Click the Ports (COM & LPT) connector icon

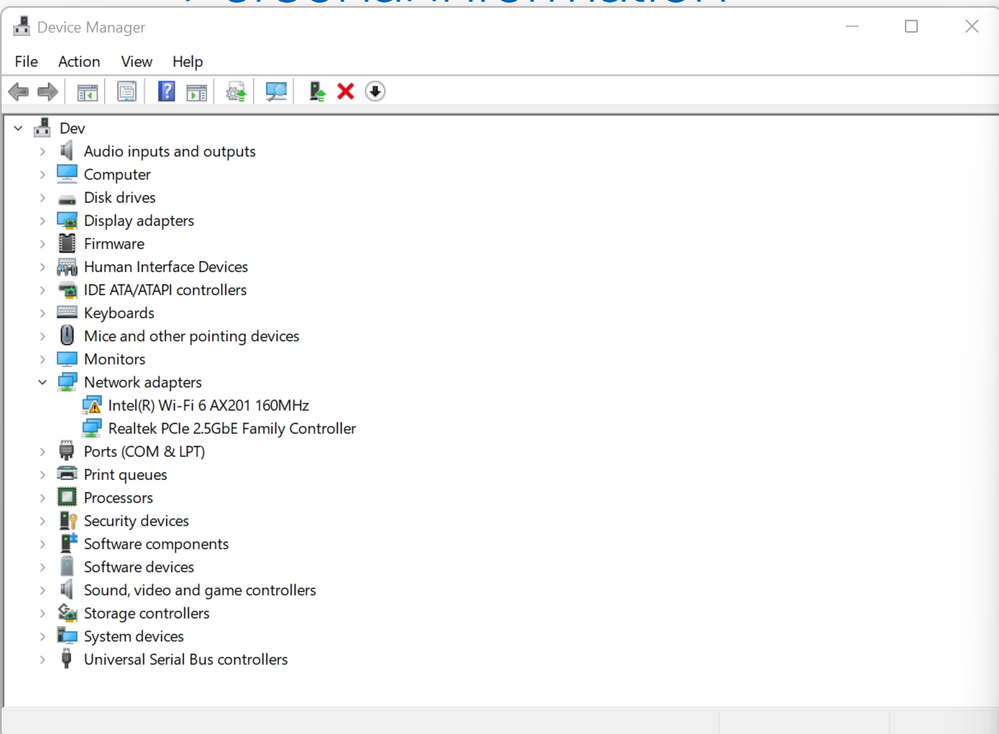point(66,451)
